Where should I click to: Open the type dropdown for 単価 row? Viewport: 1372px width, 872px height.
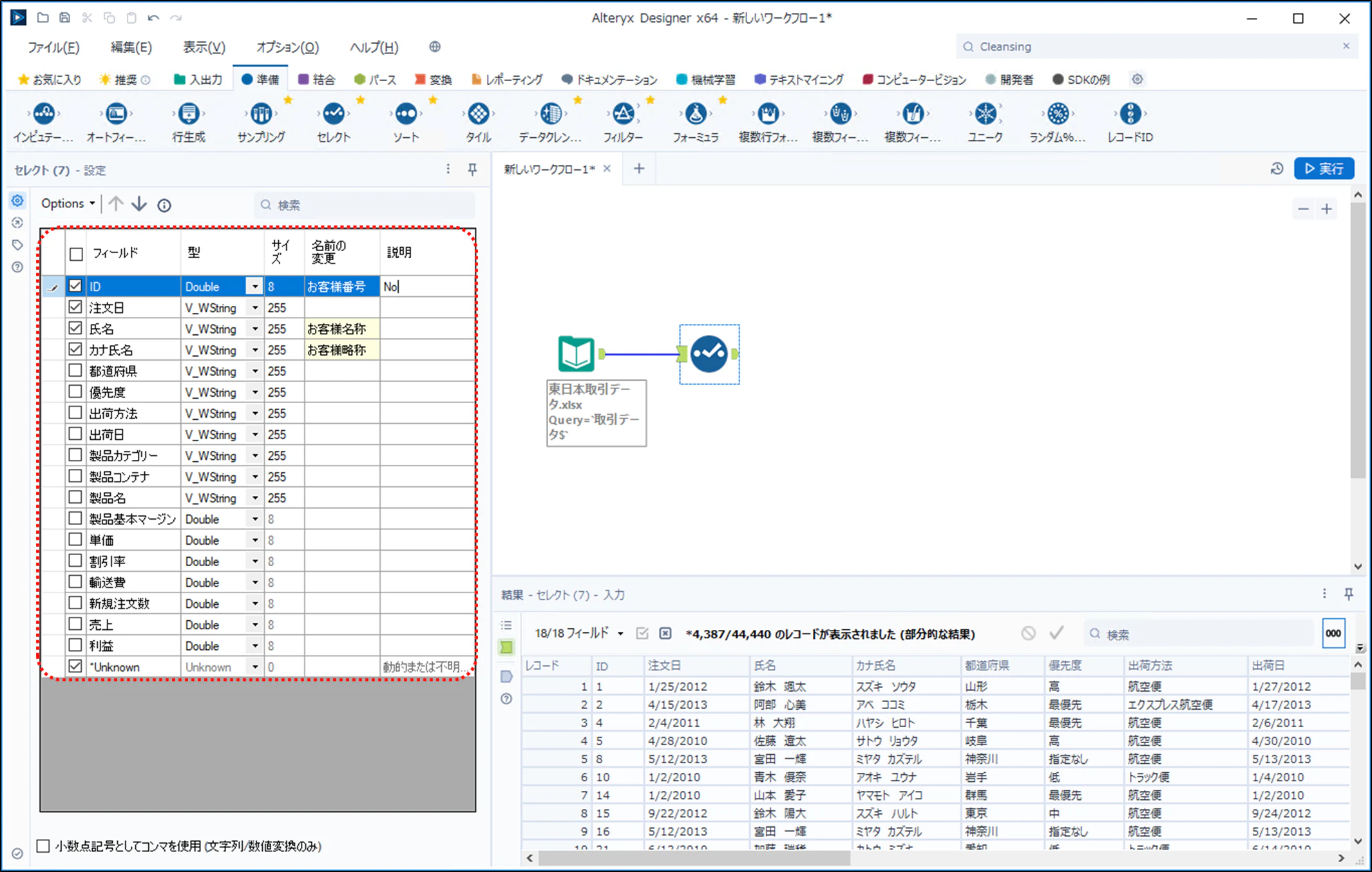tap(255, 540)
